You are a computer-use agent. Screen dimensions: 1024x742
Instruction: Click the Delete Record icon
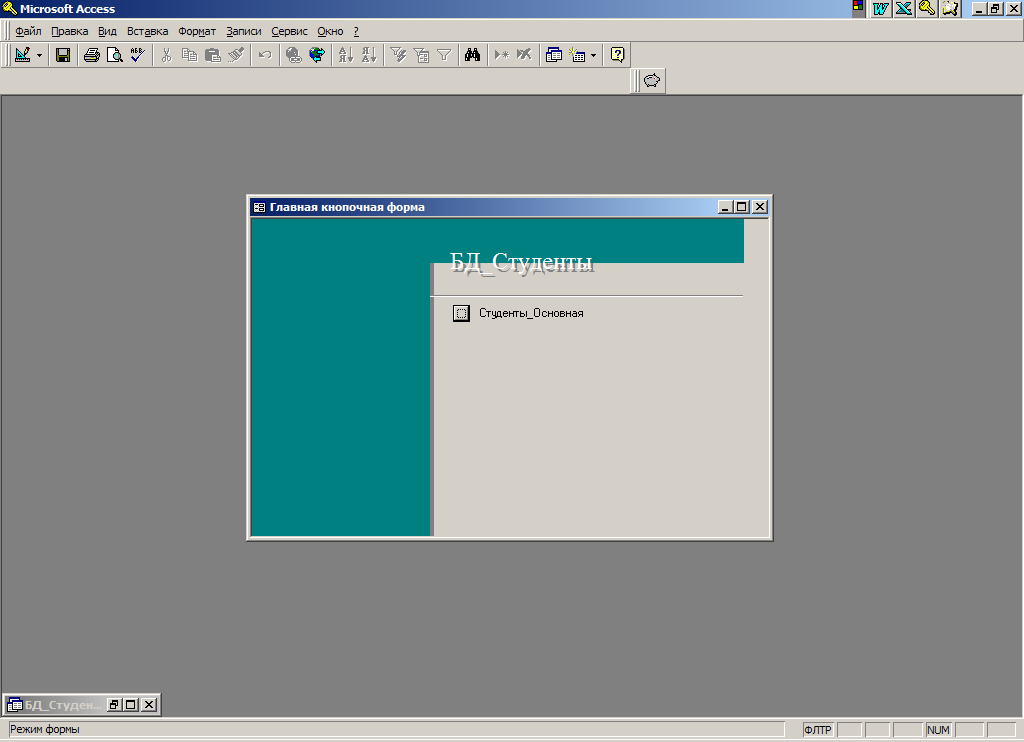click(524, 55)
